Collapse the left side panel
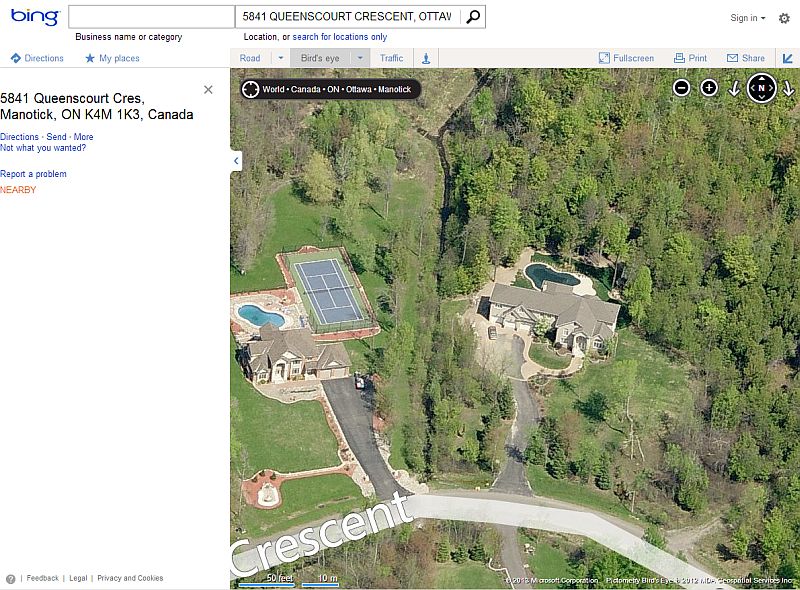Viewport: 800px width, 590px height. (236, 160)
